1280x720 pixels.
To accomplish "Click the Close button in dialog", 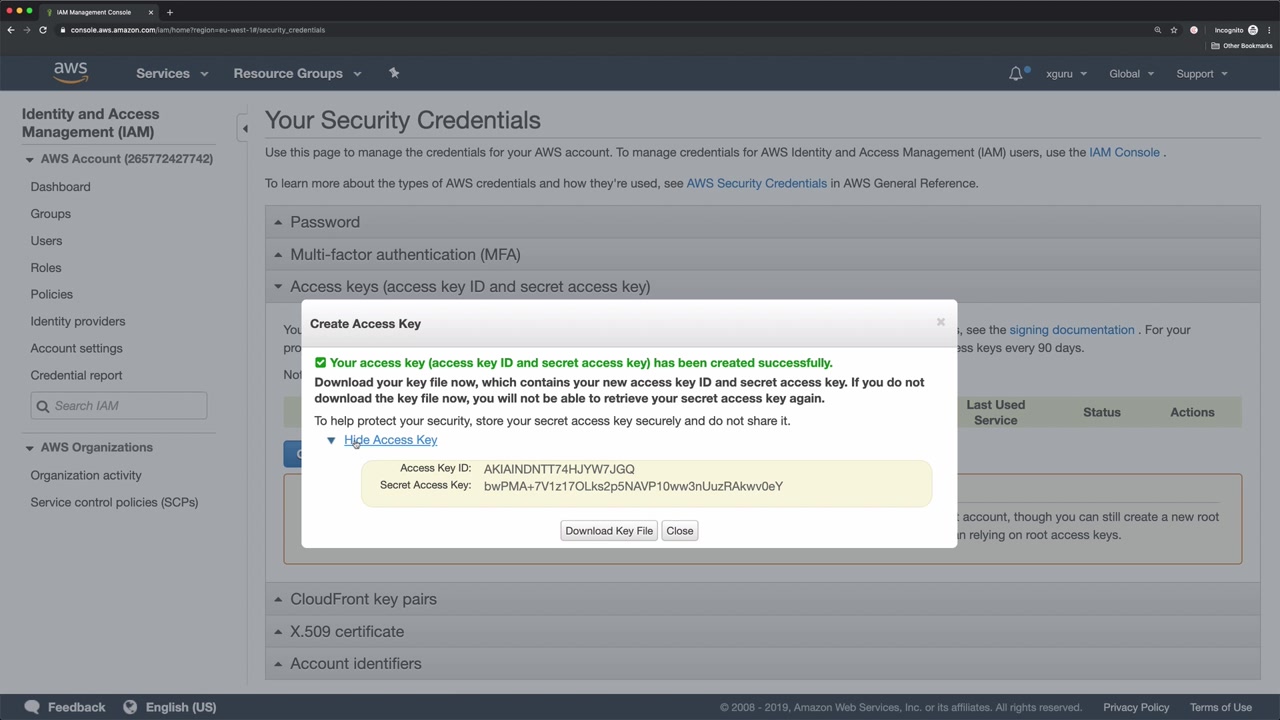I will (679, 531).
